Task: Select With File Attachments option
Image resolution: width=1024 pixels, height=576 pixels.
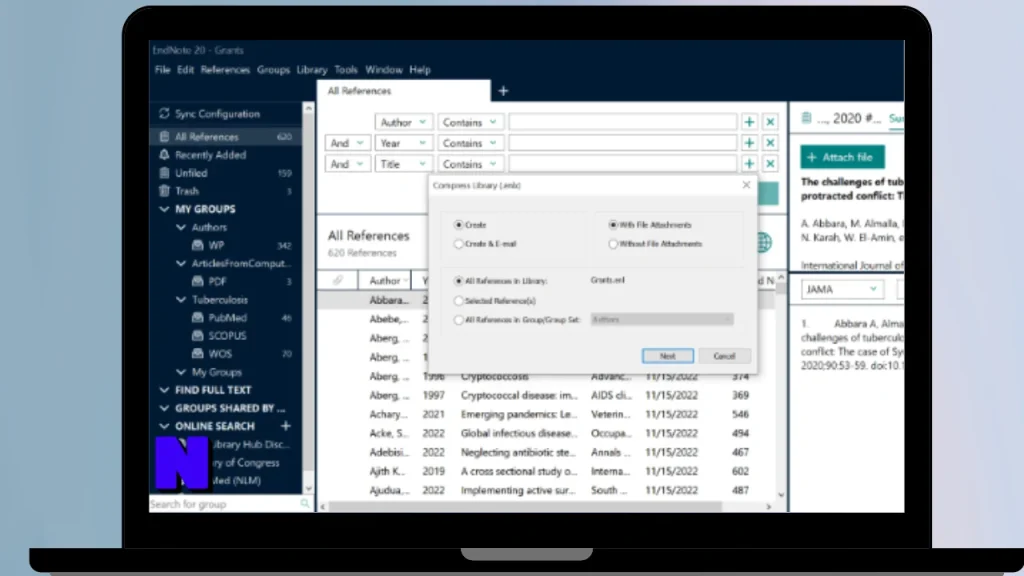Action: click(613, 225)
